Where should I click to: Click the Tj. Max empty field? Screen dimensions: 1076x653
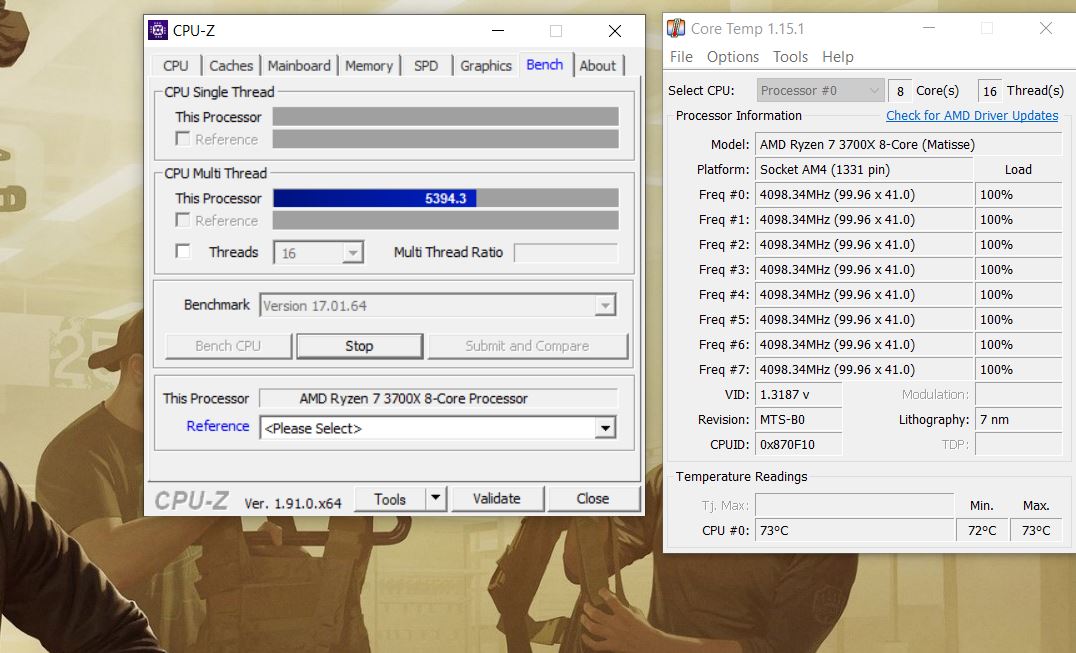point(854,506)
